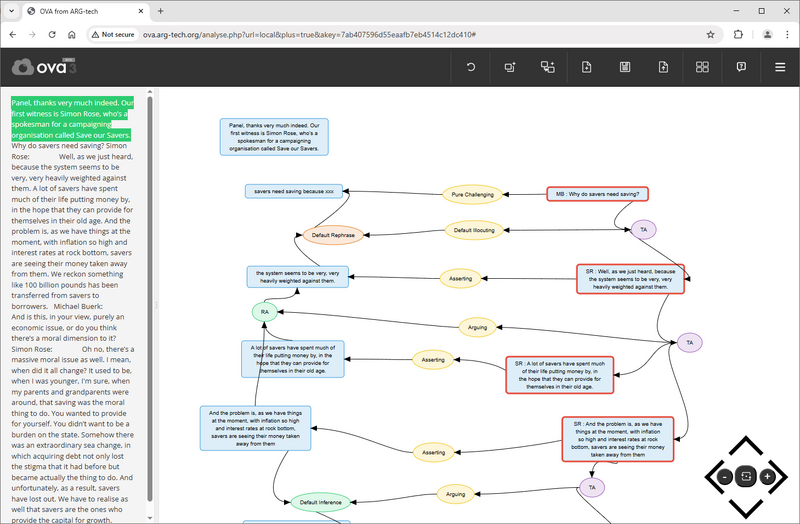Screen dimensions: 800x524
Task: Select the blue 'And the problem is' node
Action: pyautogui.click(x=255, y=429)
